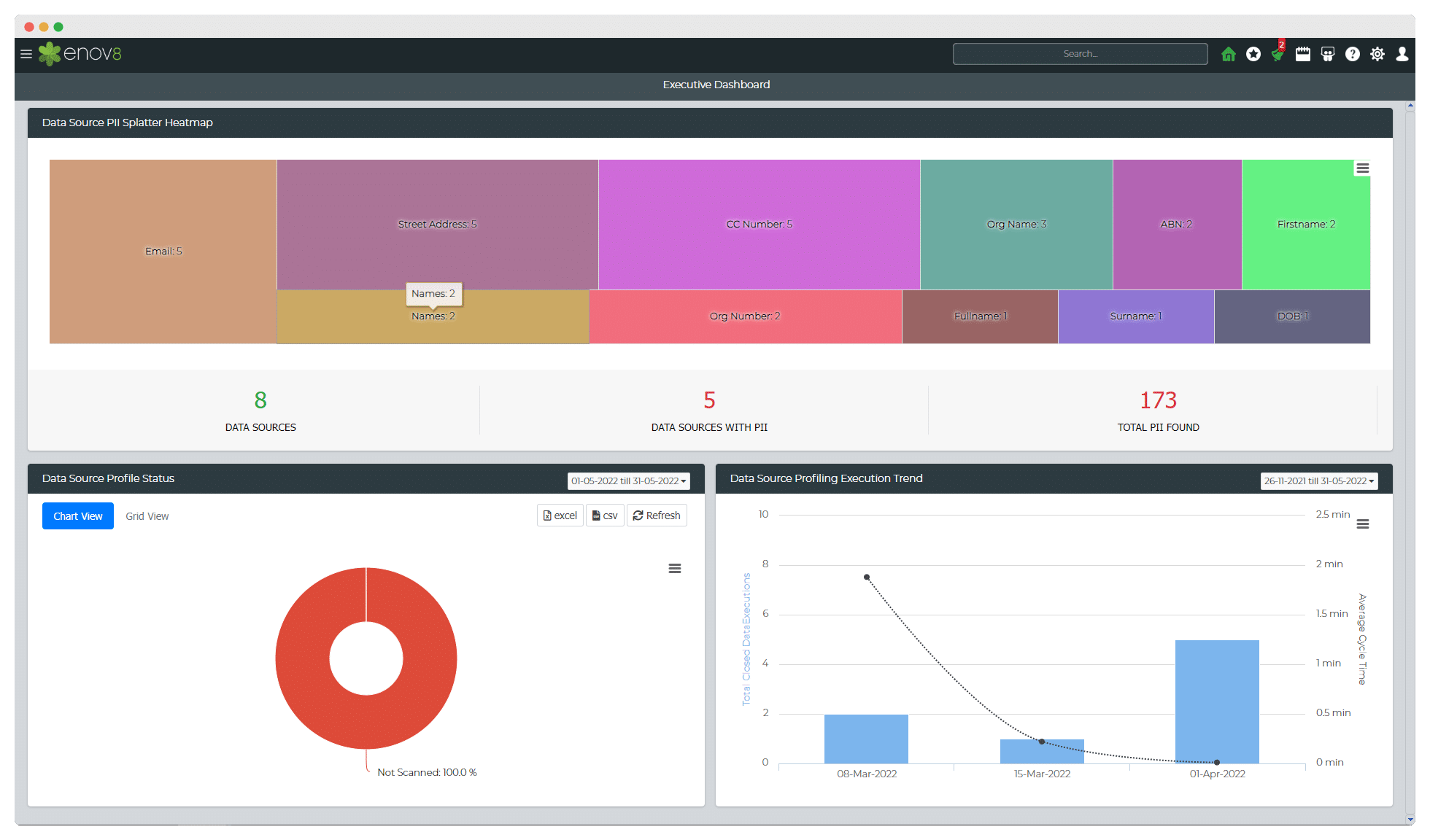Click Data Source Profile Status header

coord(108,478)
